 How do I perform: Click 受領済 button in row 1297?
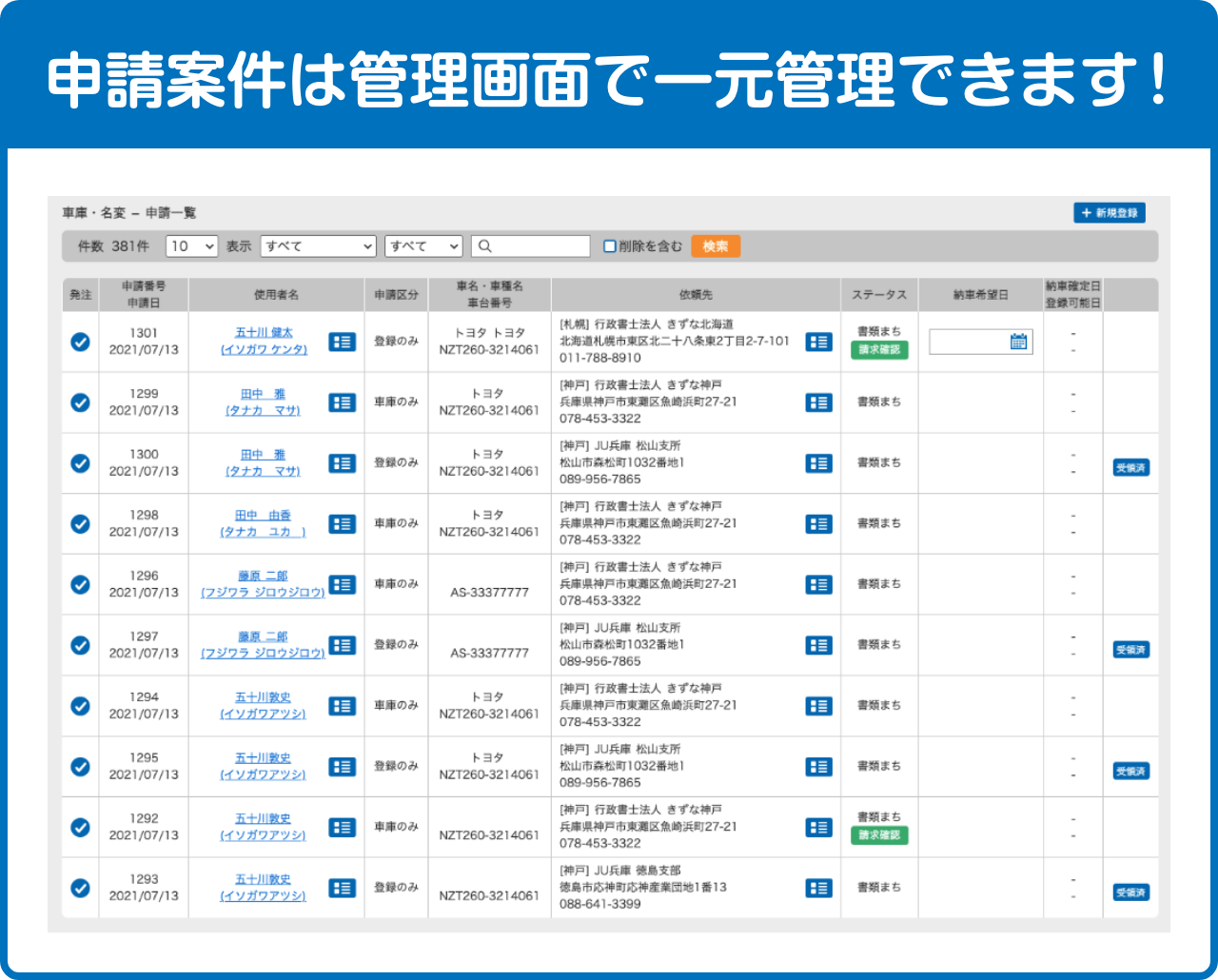(x=1131, y=650)
